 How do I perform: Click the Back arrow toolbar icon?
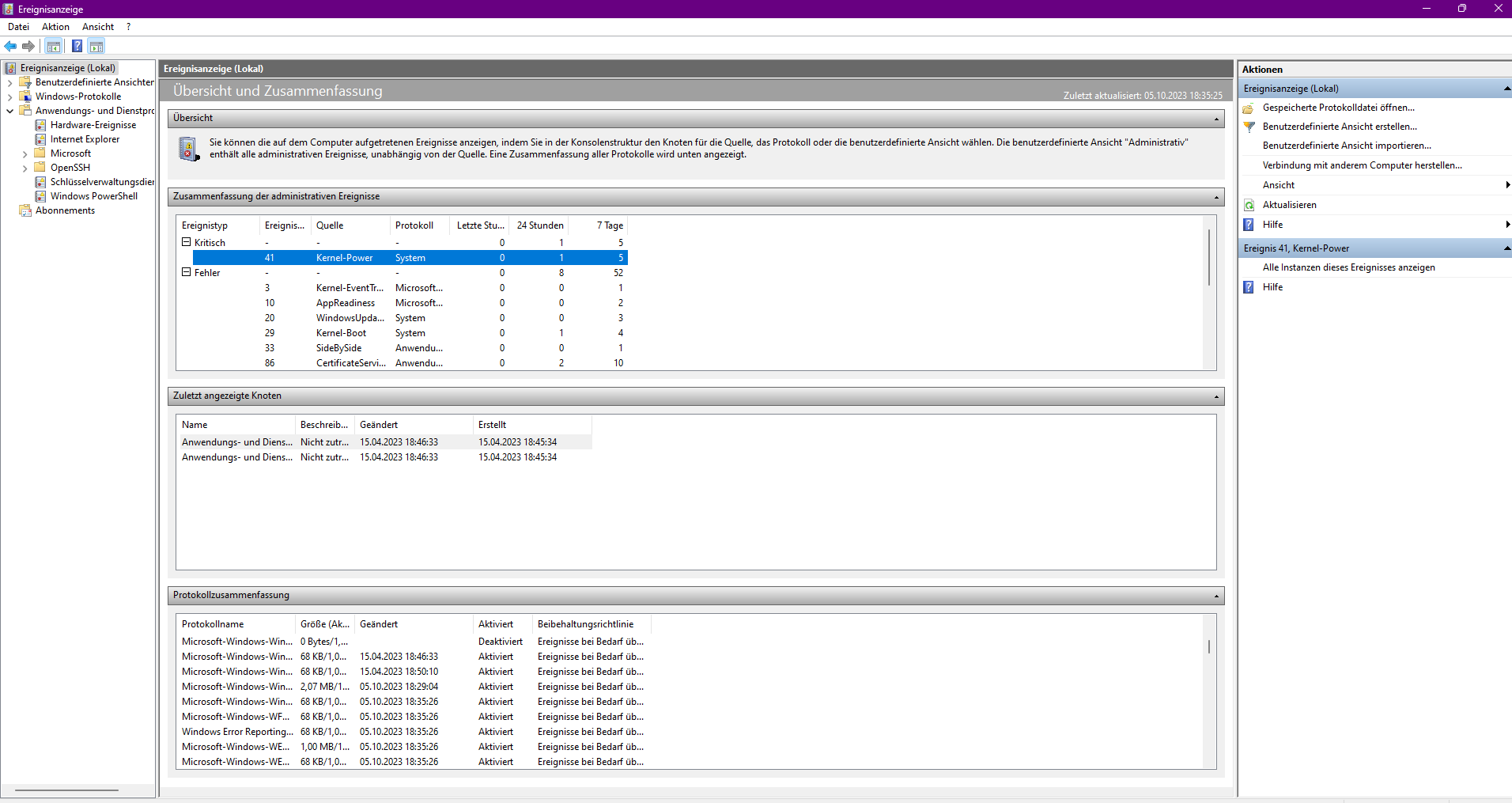click(10, 46)
